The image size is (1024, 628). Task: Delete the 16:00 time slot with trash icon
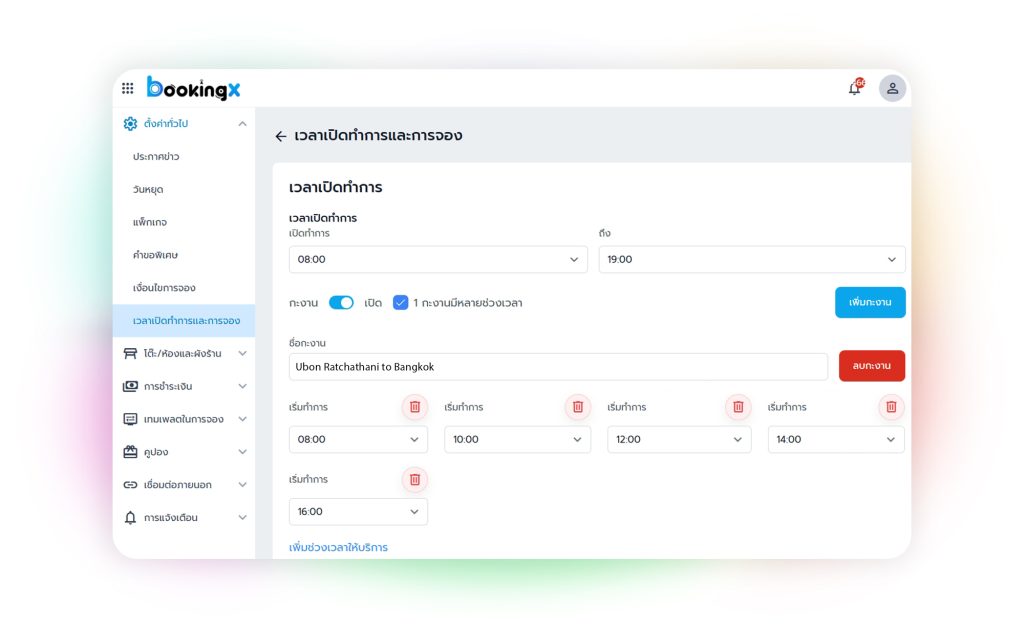(414, 479)
